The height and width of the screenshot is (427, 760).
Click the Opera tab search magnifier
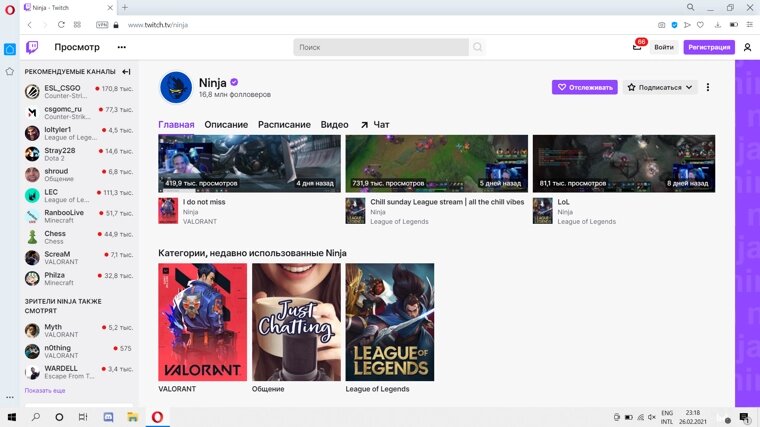pyautogui.click(x=690, y=7)
